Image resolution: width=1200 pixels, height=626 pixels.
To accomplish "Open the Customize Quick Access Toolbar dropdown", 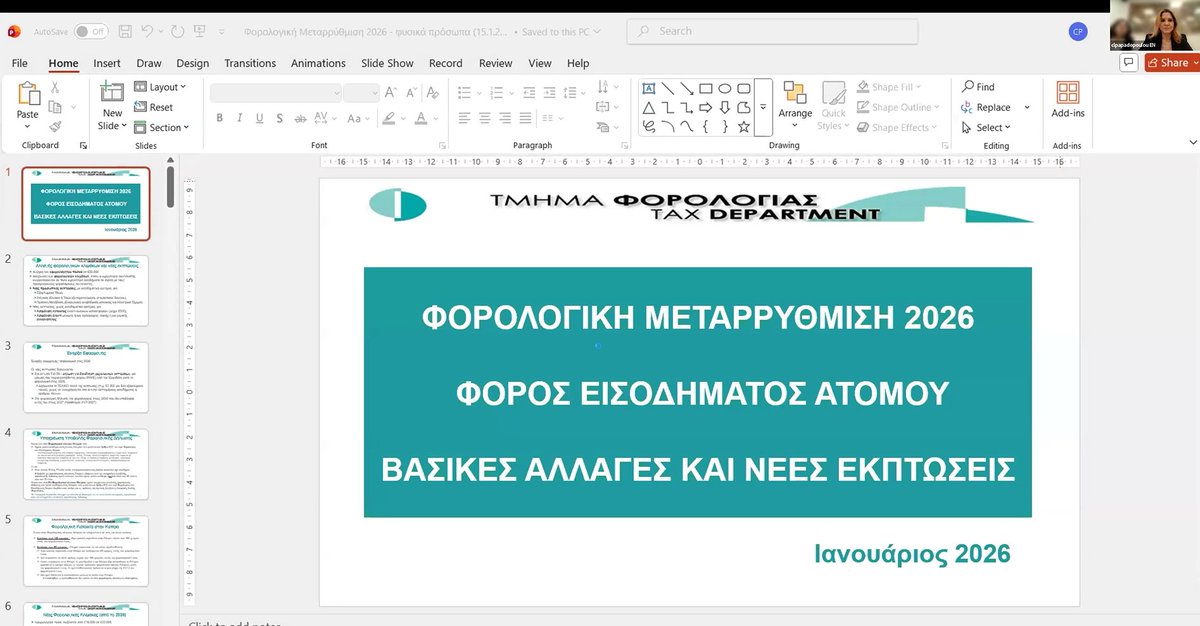I will (x=222, y=32).
